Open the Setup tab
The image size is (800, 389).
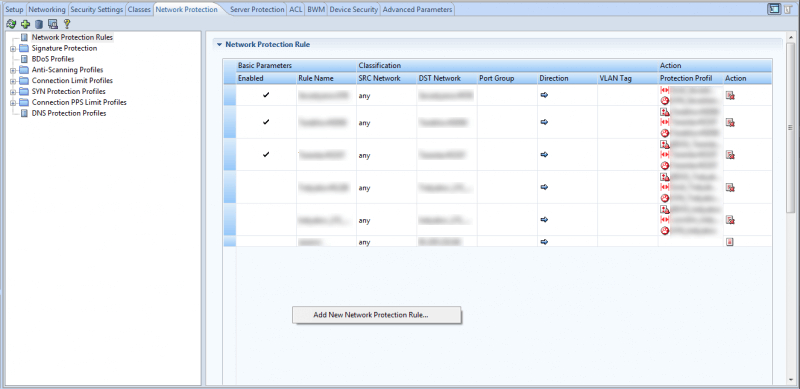(x=14, y=10)
